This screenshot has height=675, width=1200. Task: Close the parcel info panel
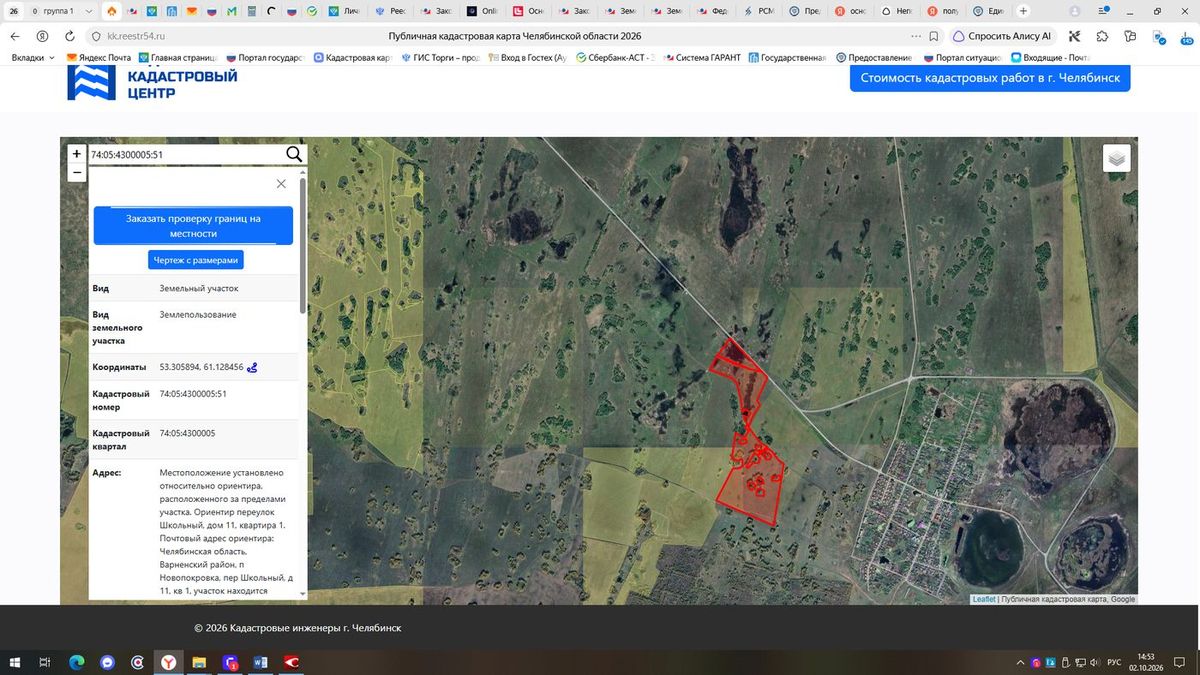281,184
